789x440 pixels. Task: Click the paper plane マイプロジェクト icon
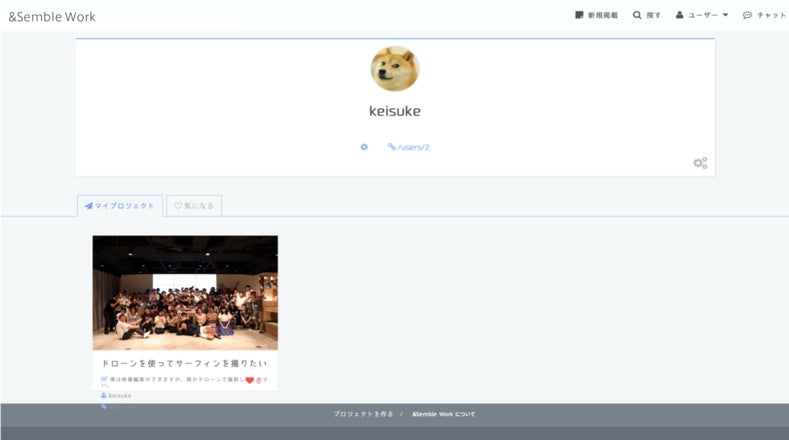tap(89, 206)
